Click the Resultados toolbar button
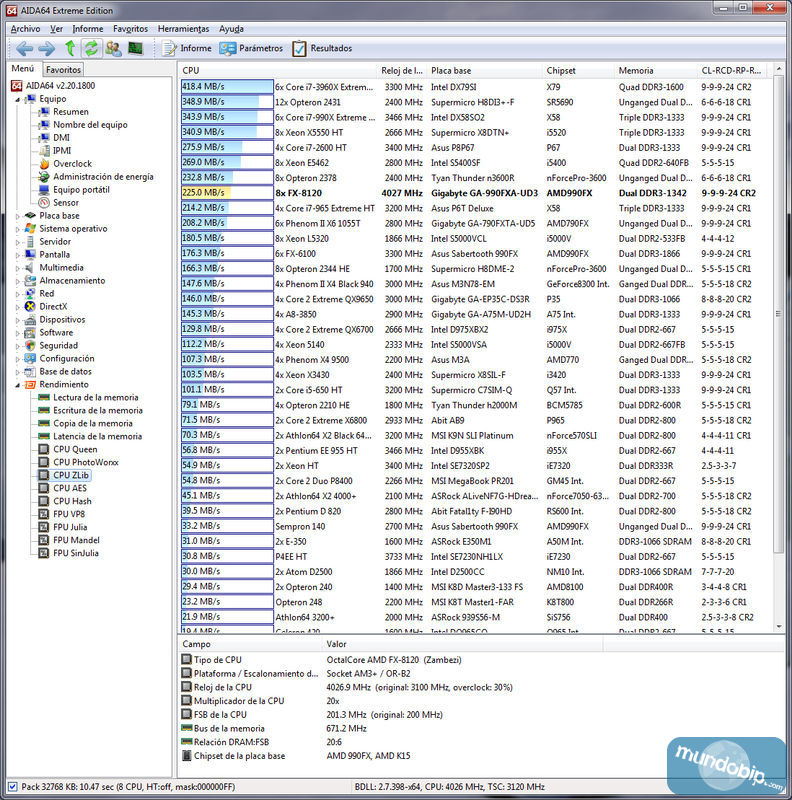 [x=323, y=48]
